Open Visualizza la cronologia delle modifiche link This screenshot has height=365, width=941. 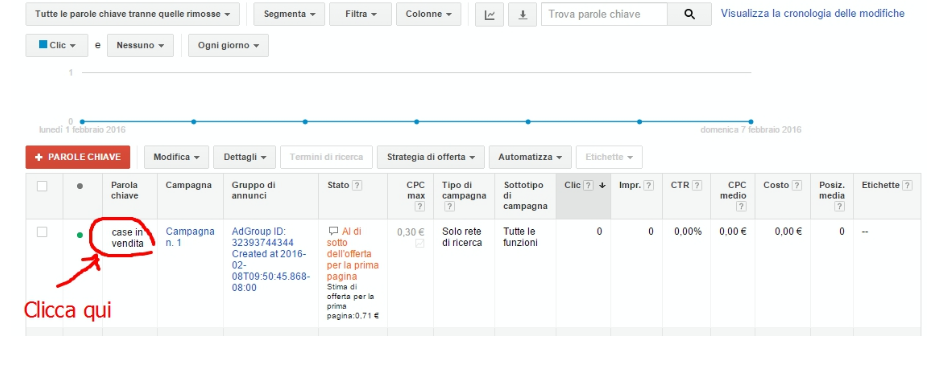[813, 13]
